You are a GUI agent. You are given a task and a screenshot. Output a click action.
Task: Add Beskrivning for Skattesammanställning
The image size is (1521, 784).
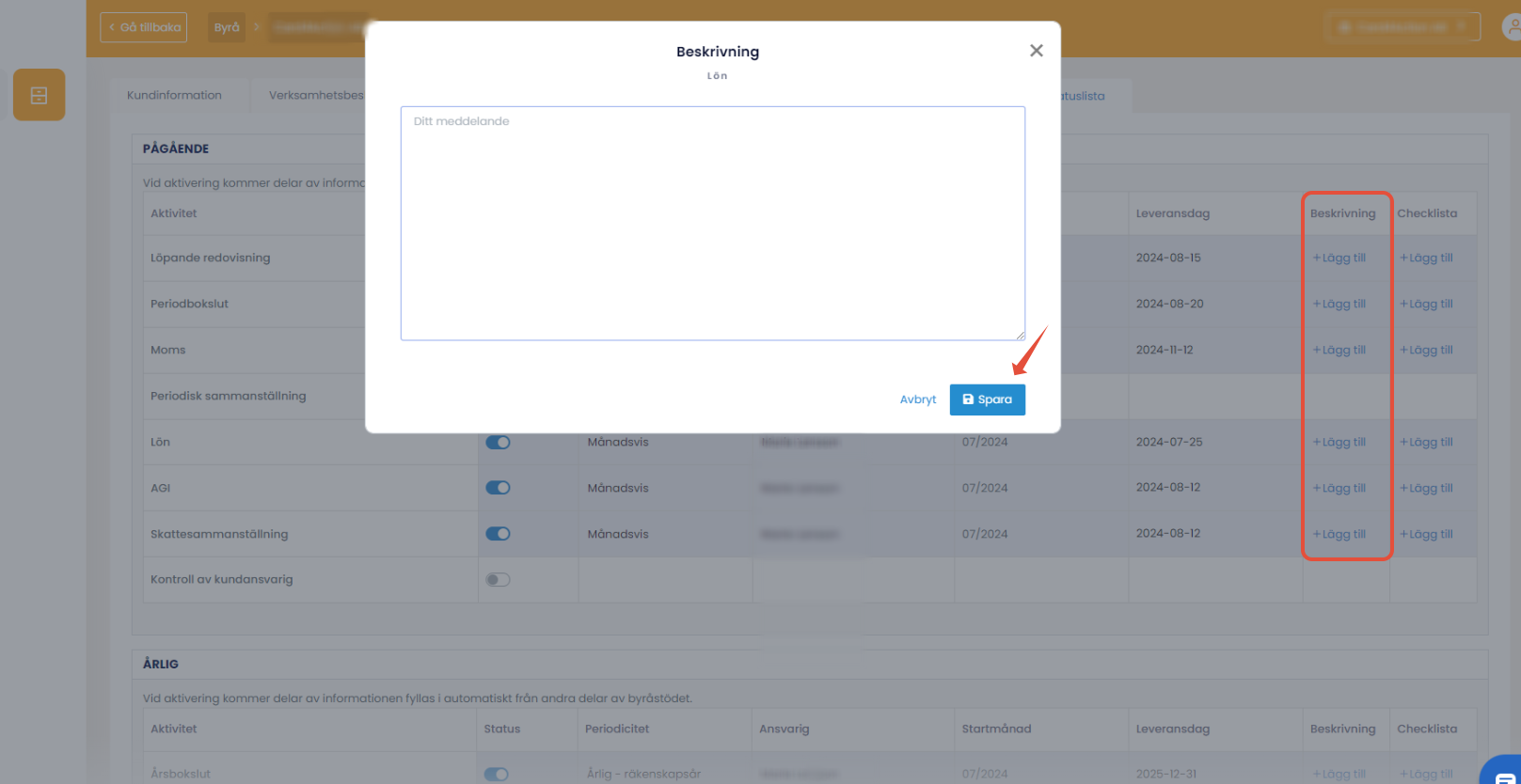tap(1339, 534)
